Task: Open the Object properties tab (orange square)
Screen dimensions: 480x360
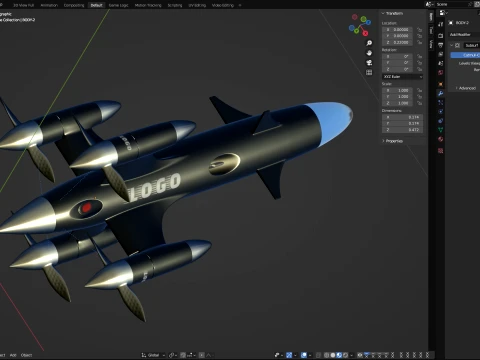Action: [441, 84]
